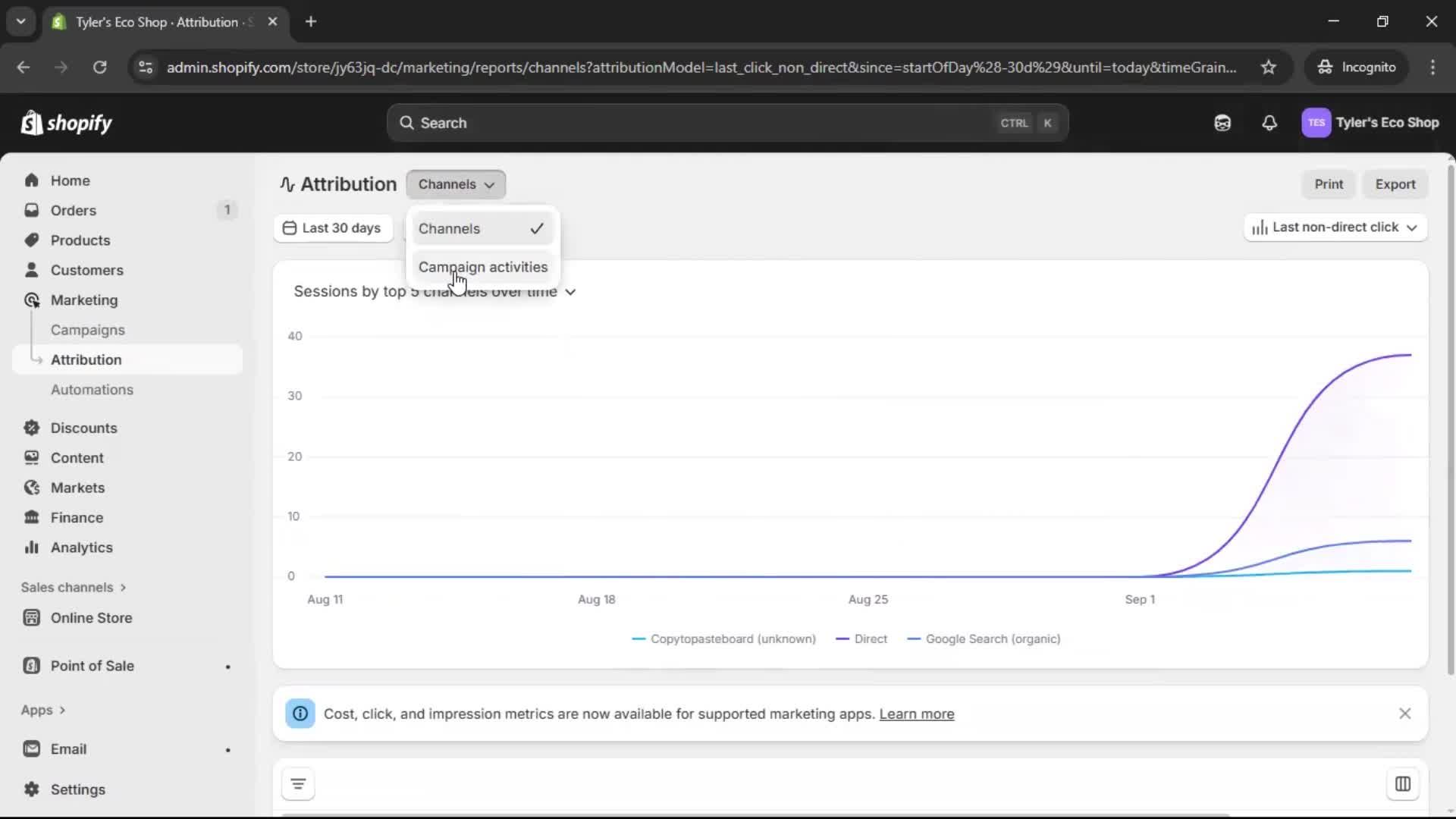Click the filter icon below the banner
Screen dimensions: 1456x819
point(298,784)
